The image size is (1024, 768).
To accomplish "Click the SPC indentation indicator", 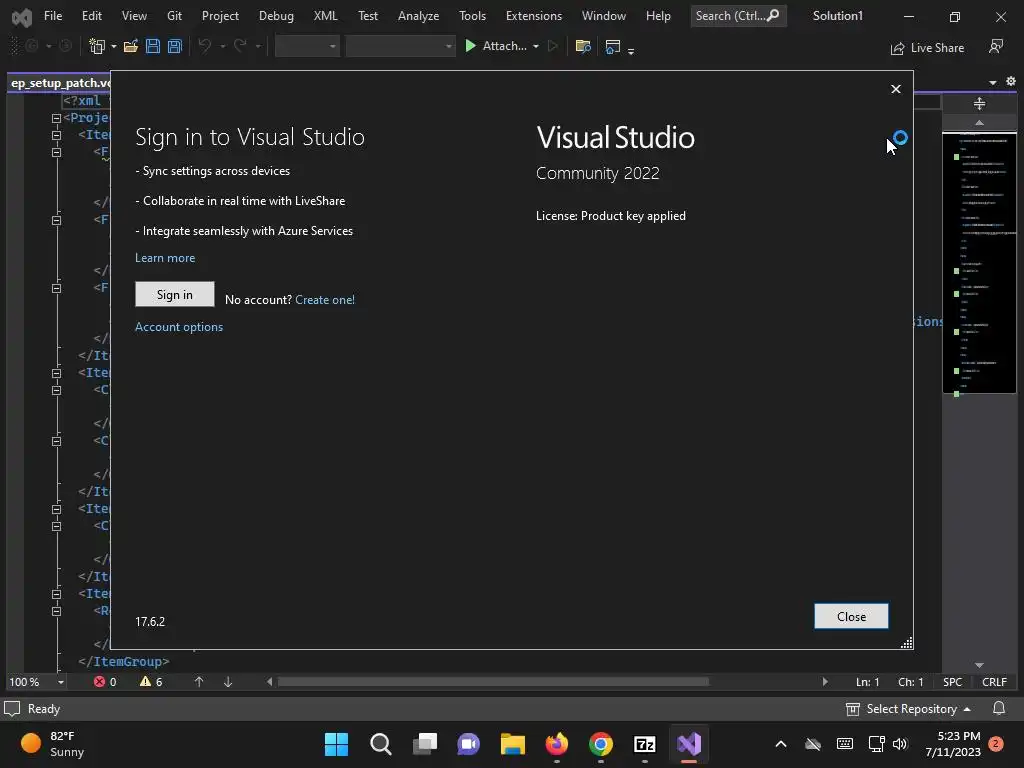I will coord(952,682).
